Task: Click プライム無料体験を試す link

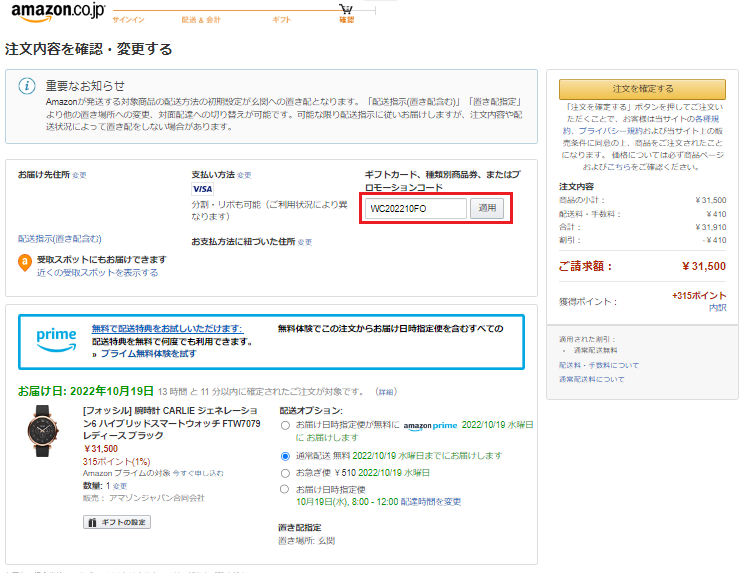Action: pos(148,353)
